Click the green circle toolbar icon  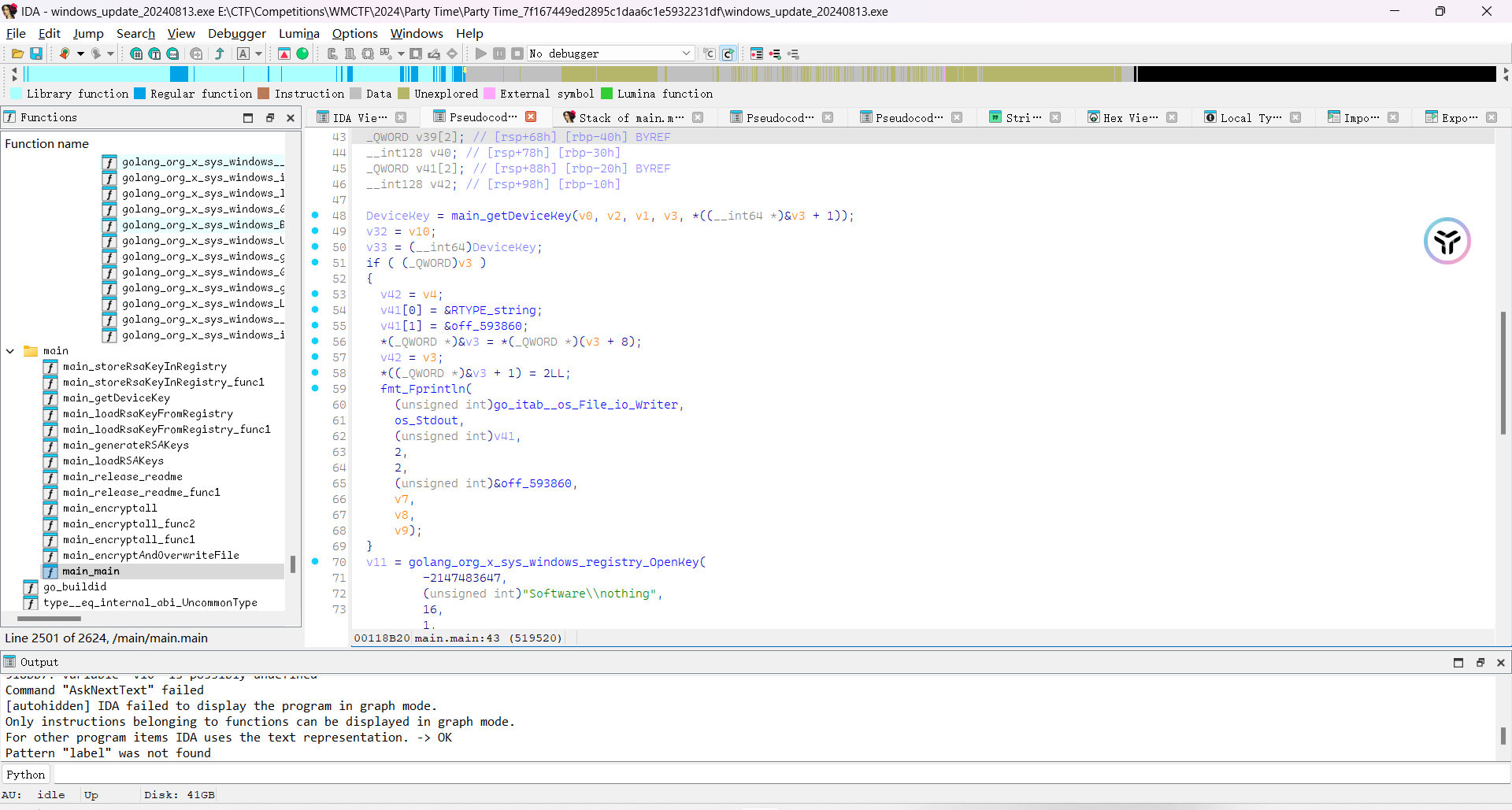point(302,54)
